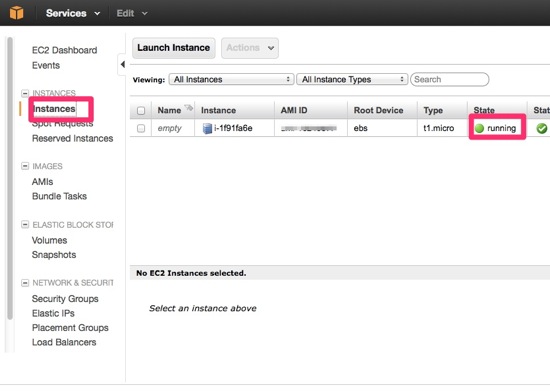This screenshot has width=550, height=391.
Task: Open Bundle Tasks
Action: [x=59, y=196]
